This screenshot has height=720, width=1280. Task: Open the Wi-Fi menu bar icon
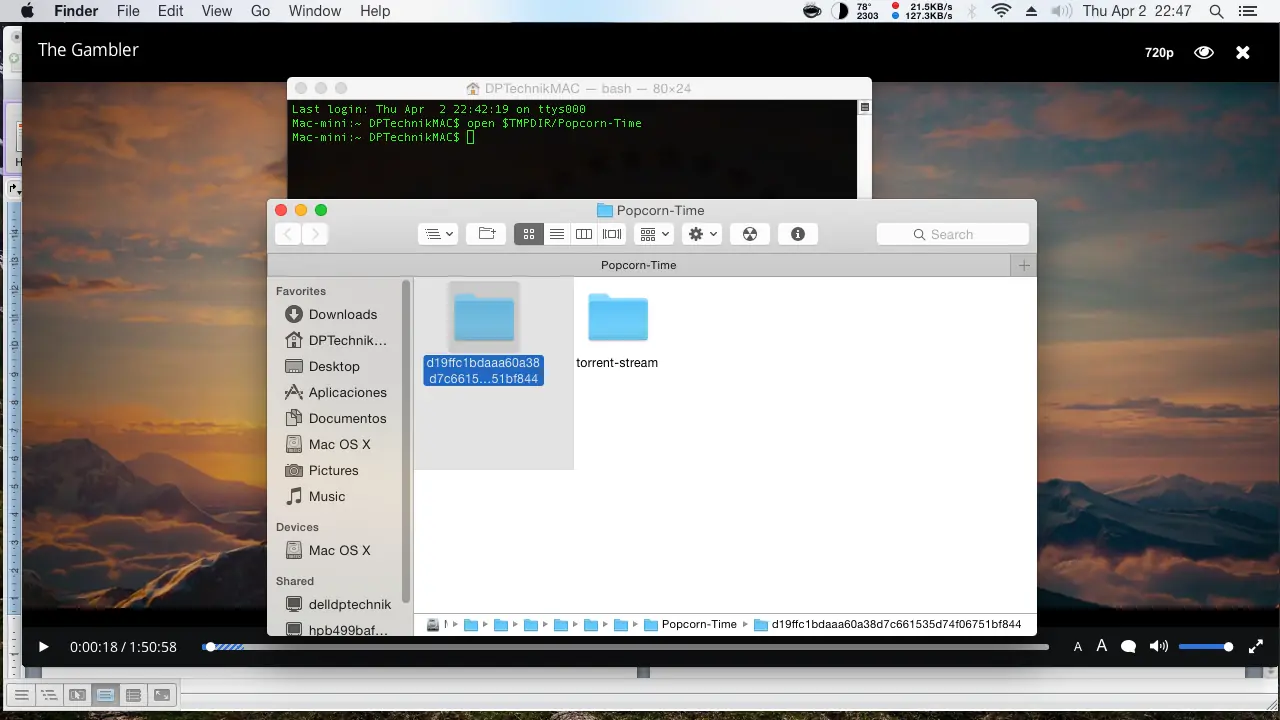[x=1001, y=11]
